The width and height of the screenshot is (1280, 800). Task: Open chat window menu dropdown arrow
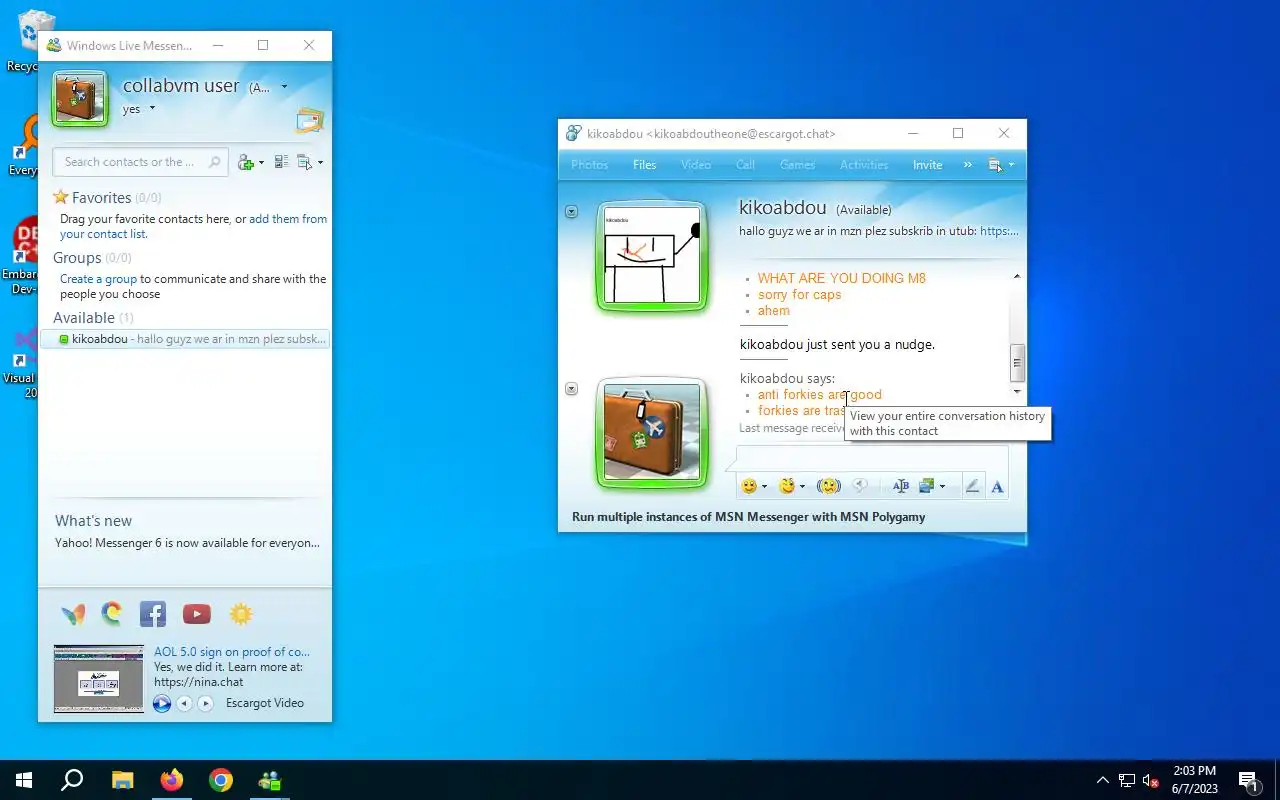tap(1011, 165)
